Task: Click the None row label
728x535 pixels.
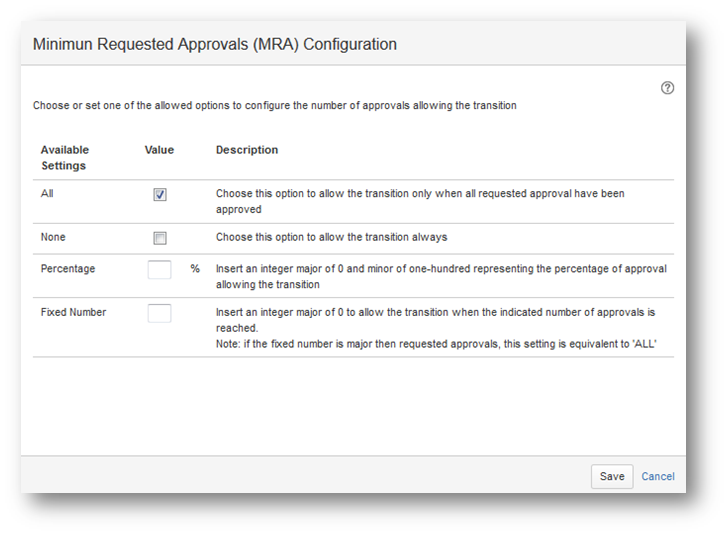Action: 53,238
